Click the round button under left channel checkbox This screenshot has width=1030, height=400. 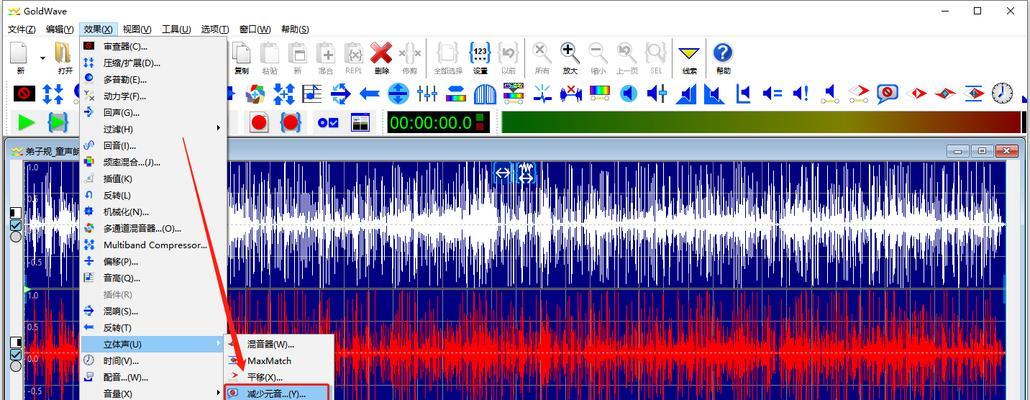click(x=16, y=236)
